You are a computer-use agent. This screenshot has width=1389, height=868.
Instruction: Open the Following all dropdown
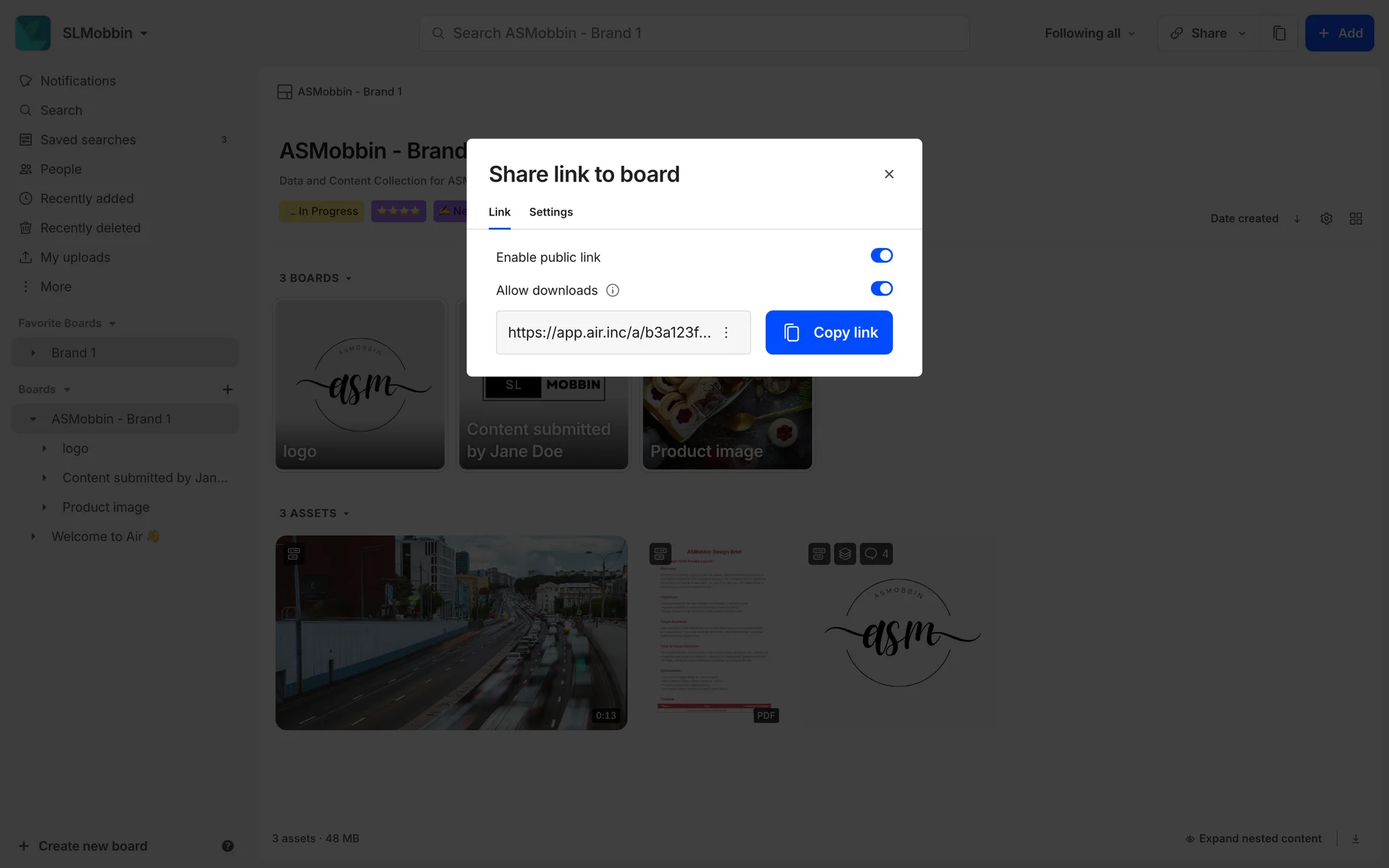click(1089, 33)
